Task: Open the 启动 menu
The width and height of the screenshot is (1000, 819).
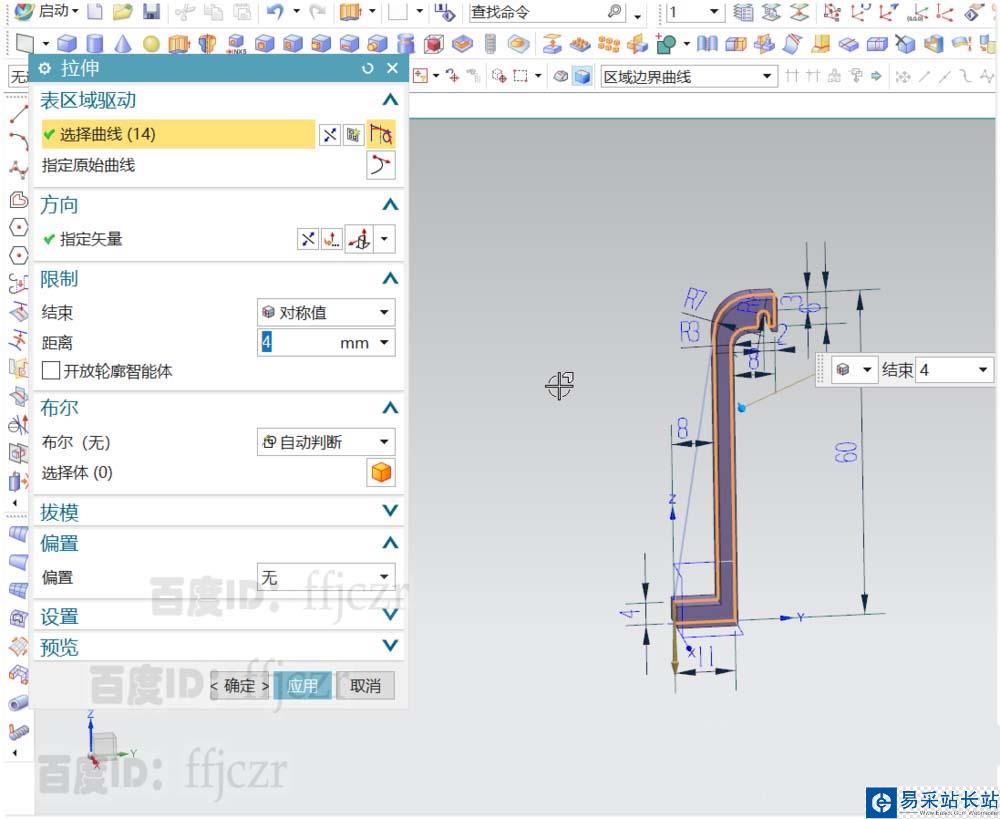Action: [50, 12]
